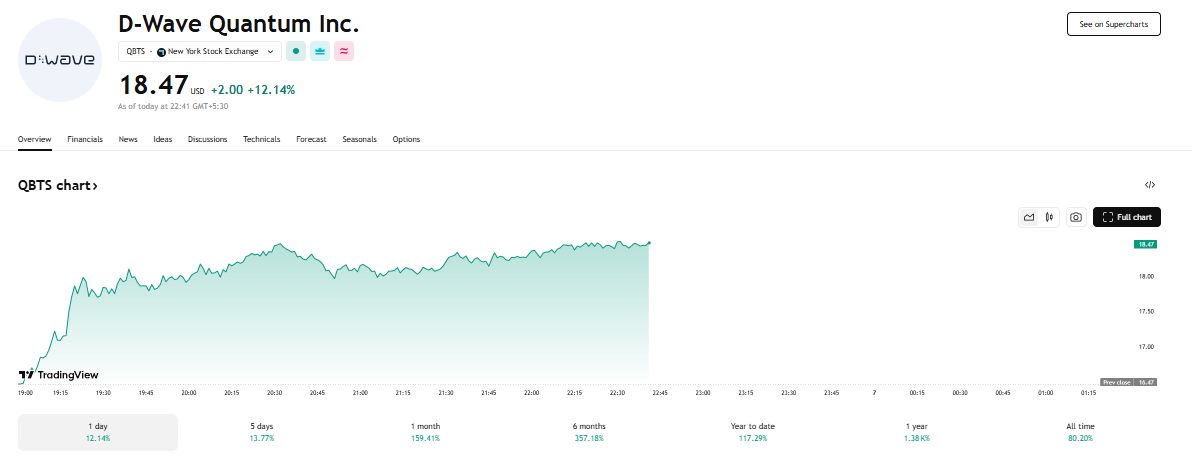Select the Year to date range
The width and height of the screenshot is (1192, 475).
(753, 432)
